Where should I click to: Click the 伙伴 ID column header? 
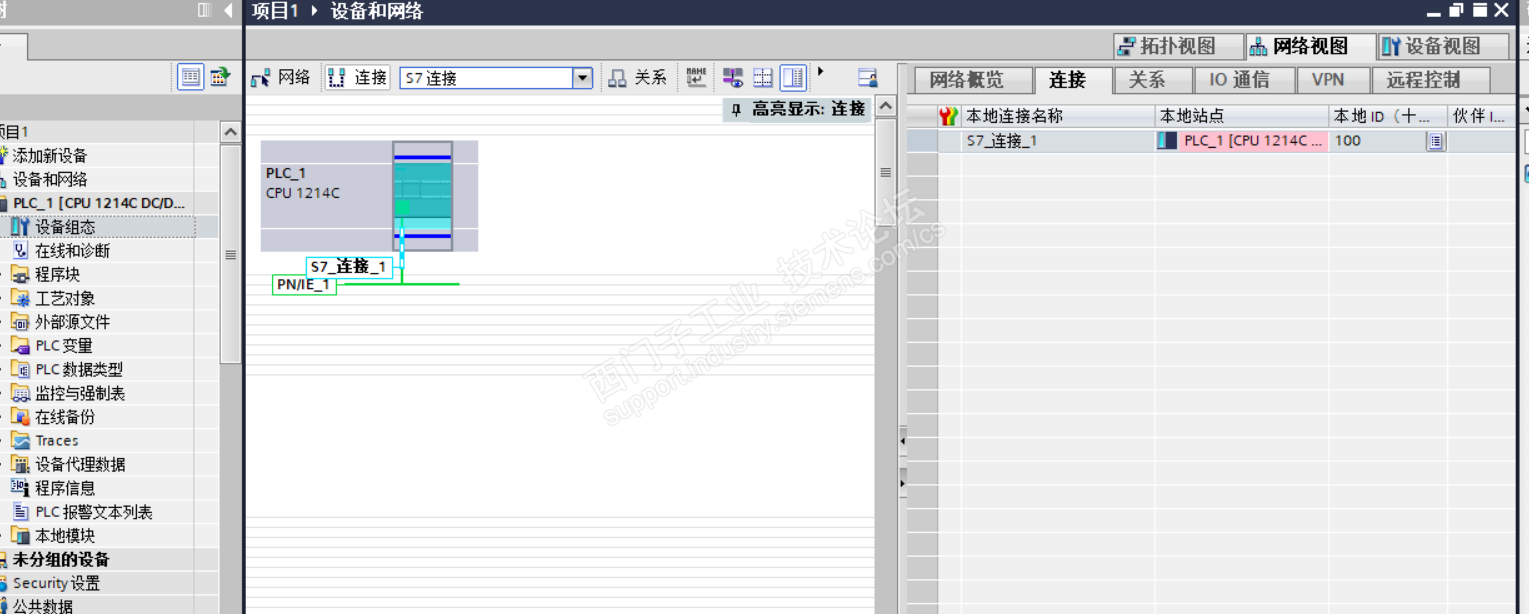pos(1482,116)
